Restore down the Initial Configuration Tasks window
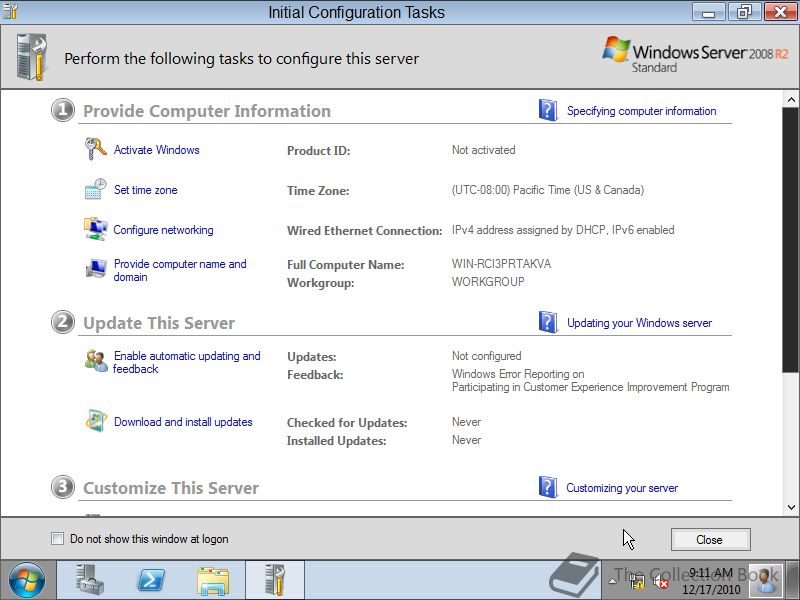The image size is (800, 600). point(744,12)
